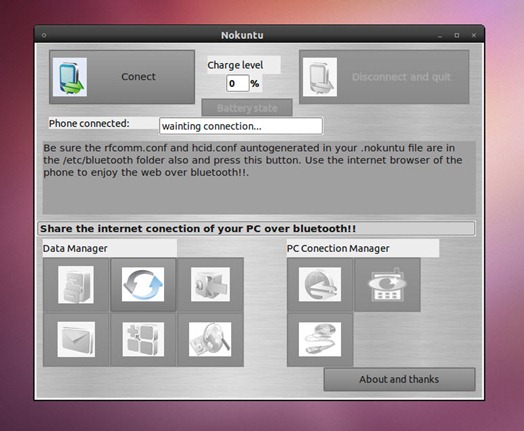Open About and thanks
The height and width of the screenshot is (431, 524).
tap(399, 379)
